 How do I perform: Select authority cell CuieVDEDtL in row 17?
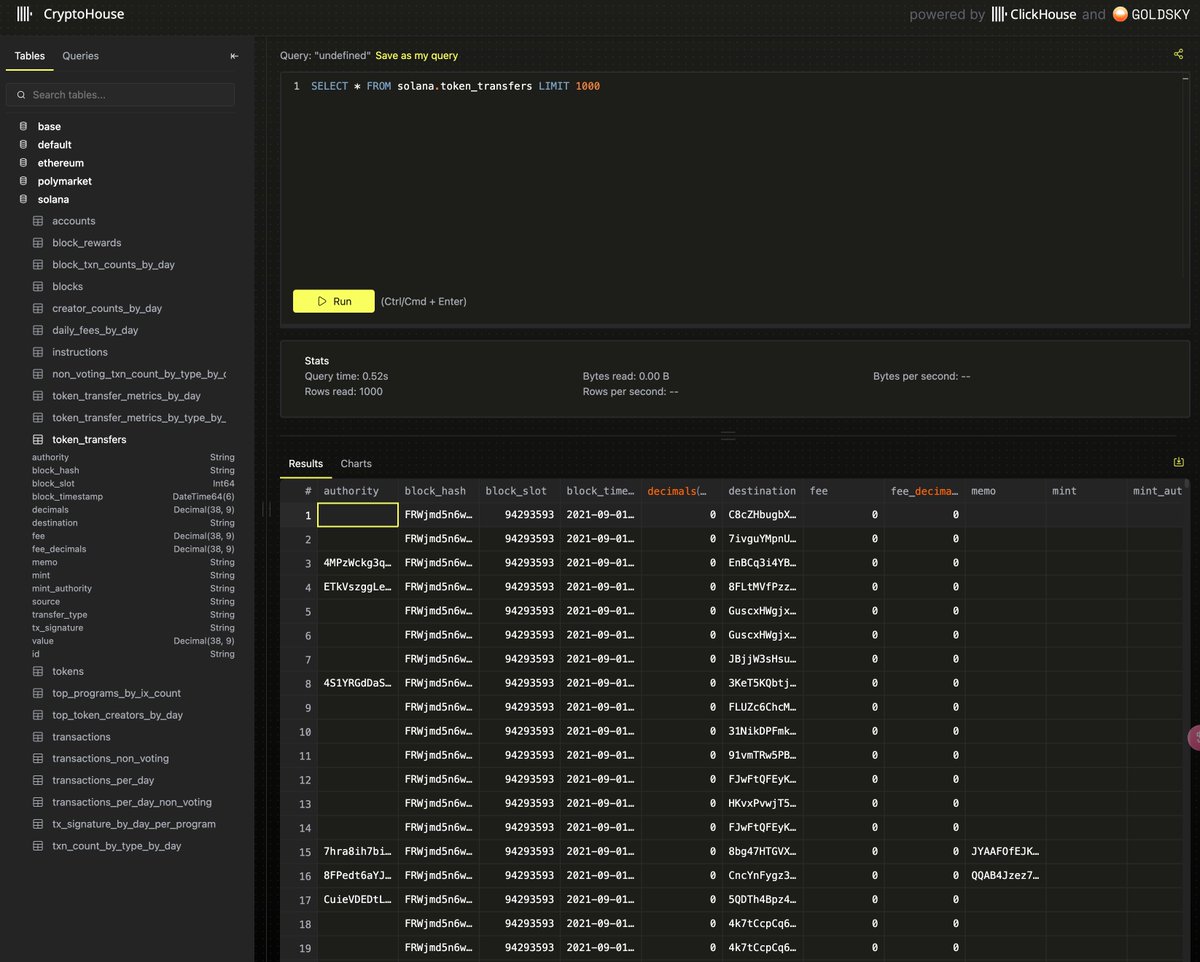pyautogui.click(x=358, y=900)
